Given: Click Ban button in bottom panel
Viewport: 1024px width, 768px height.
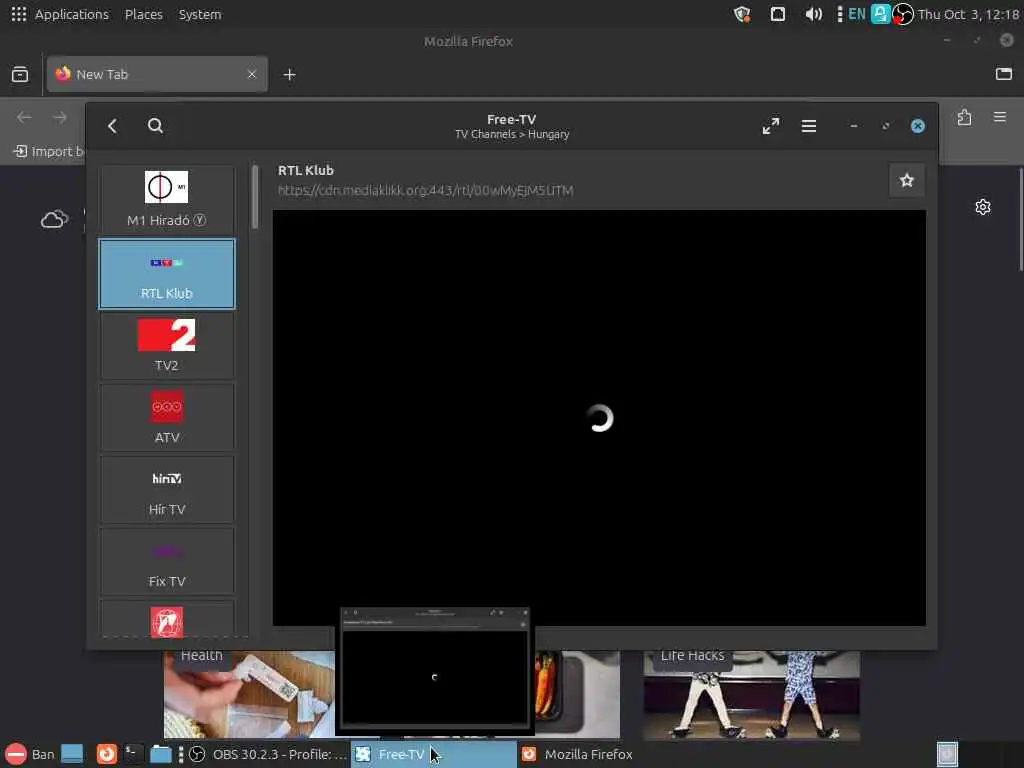Looking at the screenshot, I should coord(31,754).
